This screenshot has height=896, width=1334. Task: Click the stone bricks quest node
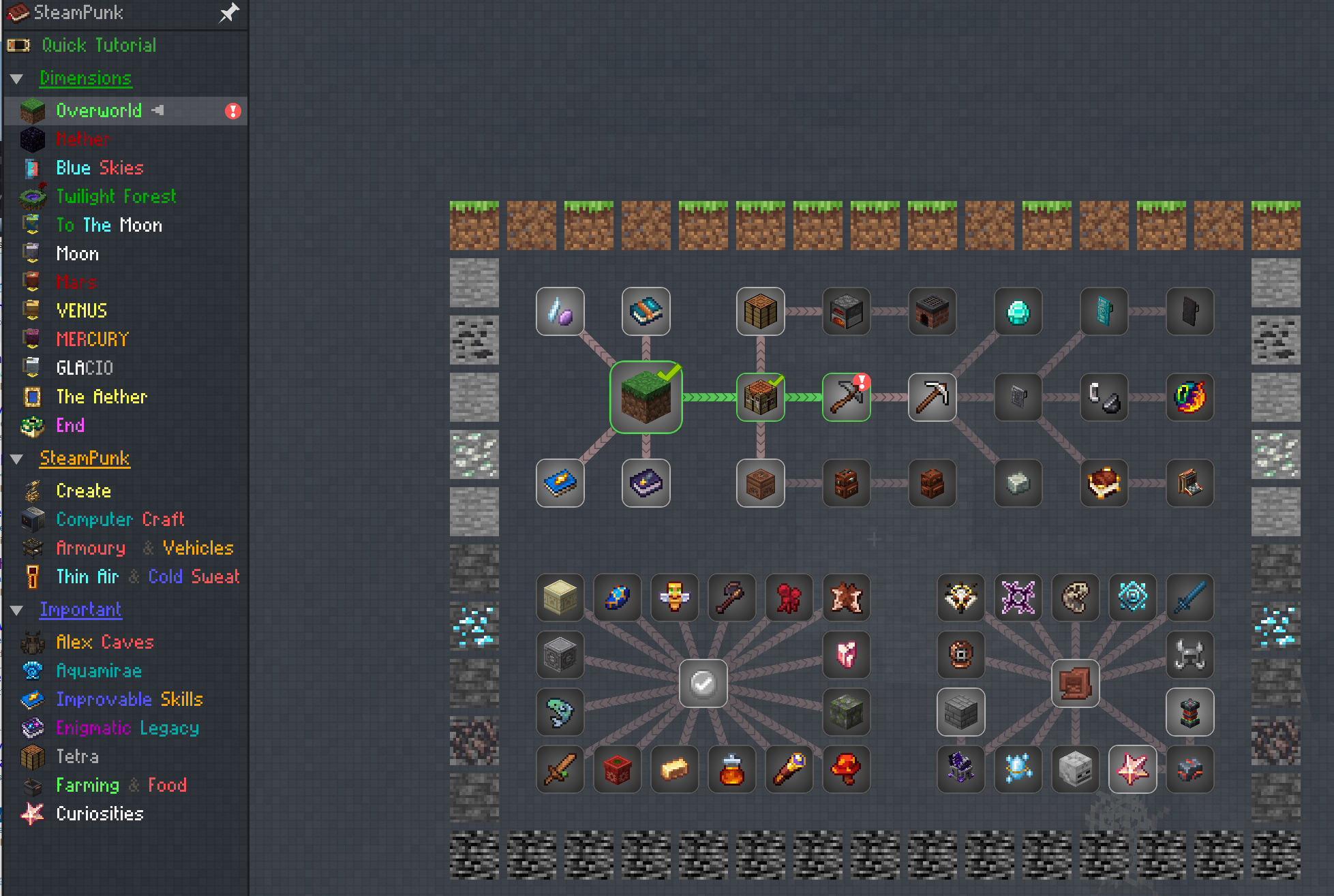coord(960,712)
